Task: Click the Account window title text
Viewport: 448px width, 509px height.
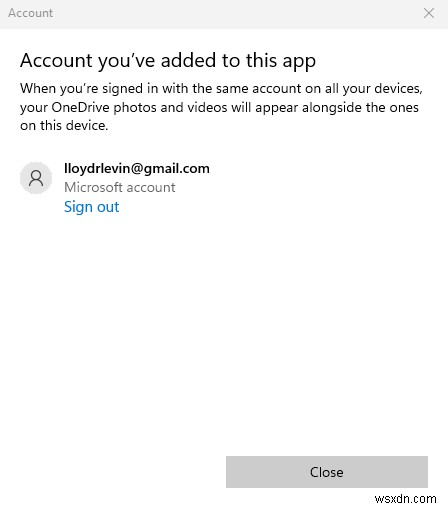Action: [x=30, y=13]
